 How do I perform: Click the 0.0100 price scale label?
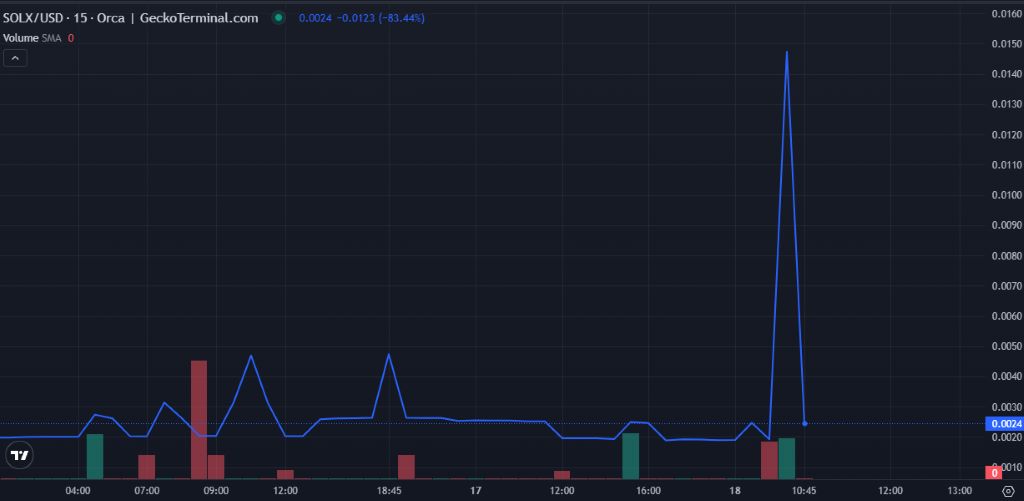[1005, 195]
